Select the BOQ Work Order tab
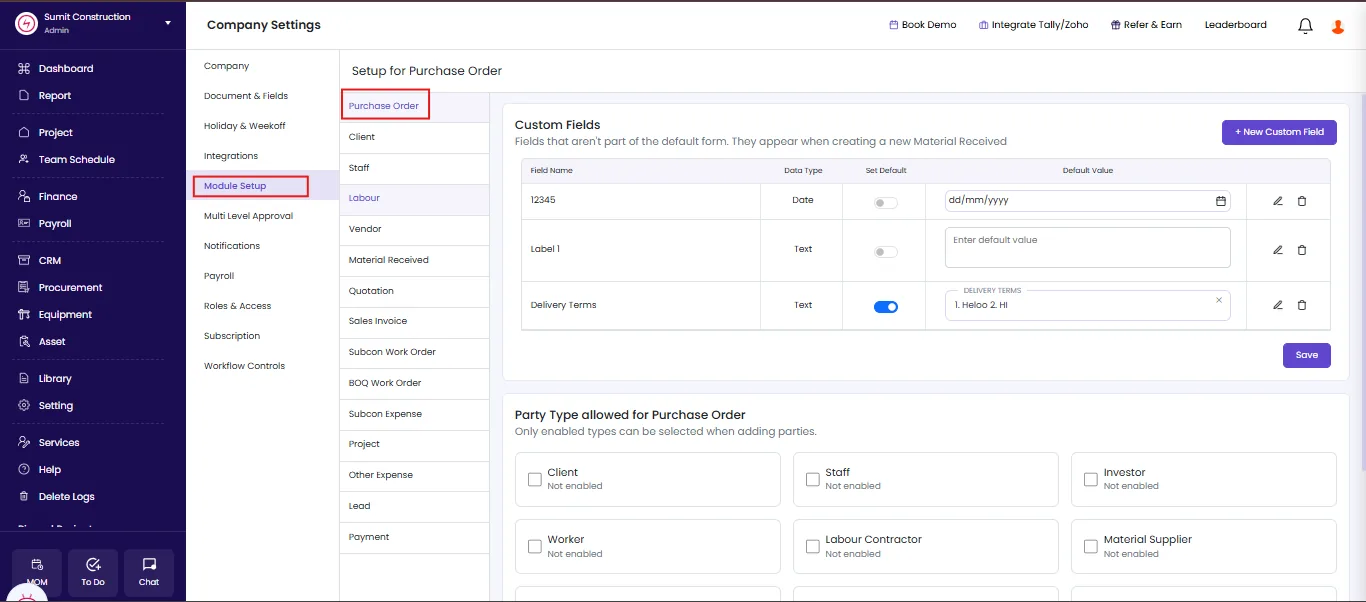Screen dimensions: 1366x602 tap(415, 383)
